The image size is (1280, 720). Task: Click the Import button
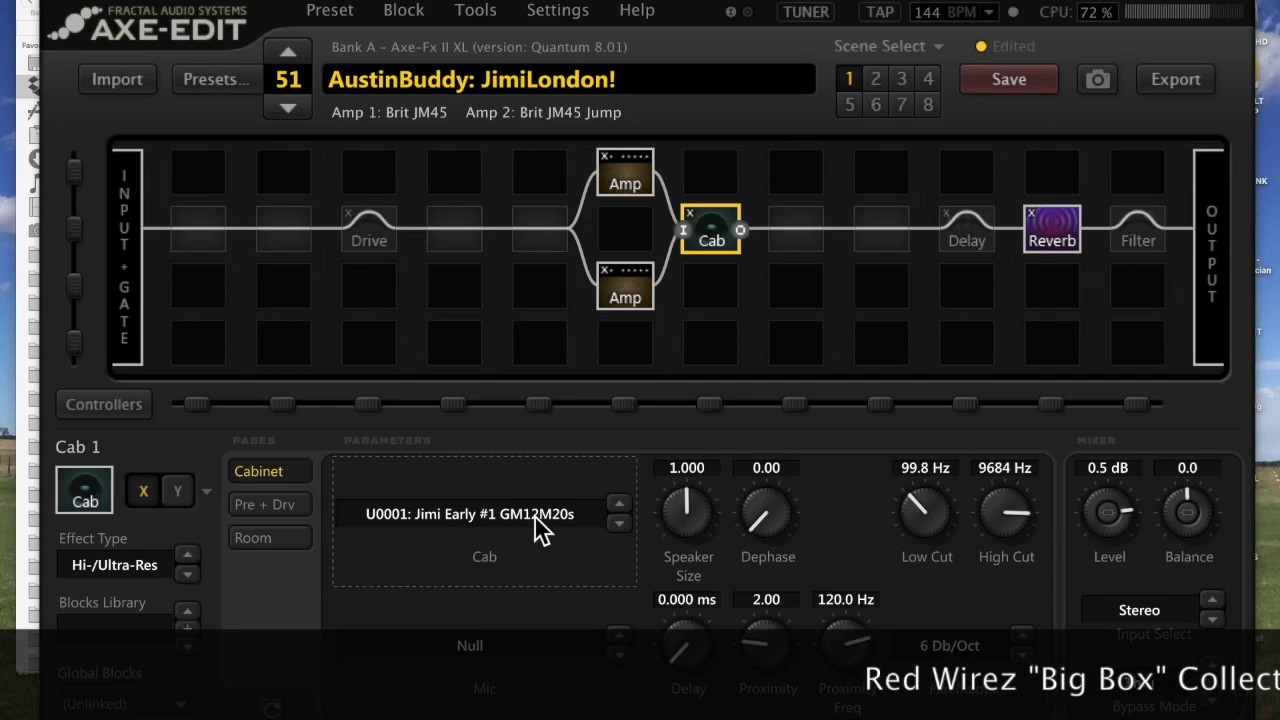coord(117,79)
